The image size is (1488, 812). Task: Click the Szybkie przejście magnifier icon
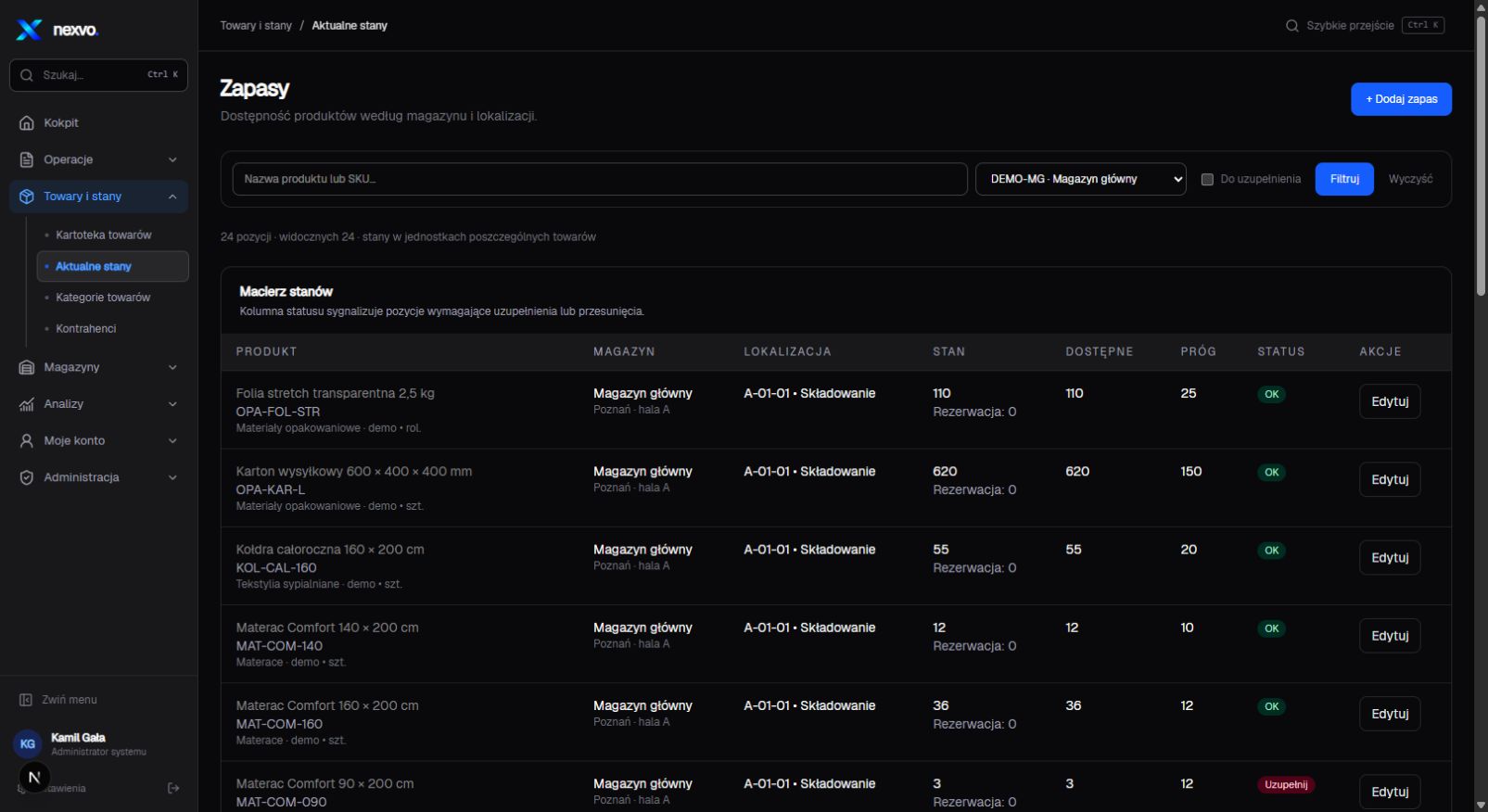pos(1292,26)
